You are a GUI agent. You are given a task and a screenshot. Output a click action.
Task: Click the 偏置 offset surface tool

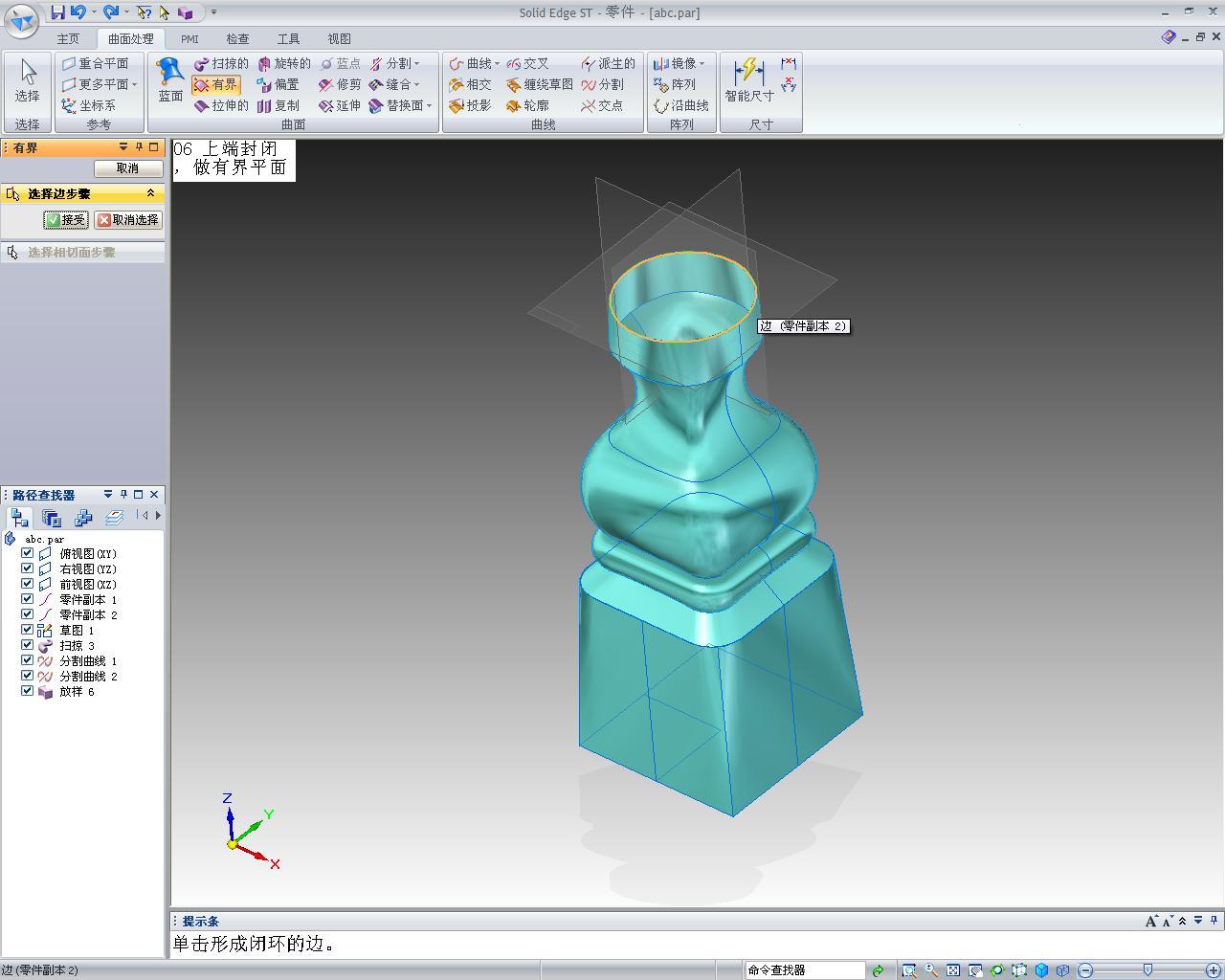(x=278, y=84)
